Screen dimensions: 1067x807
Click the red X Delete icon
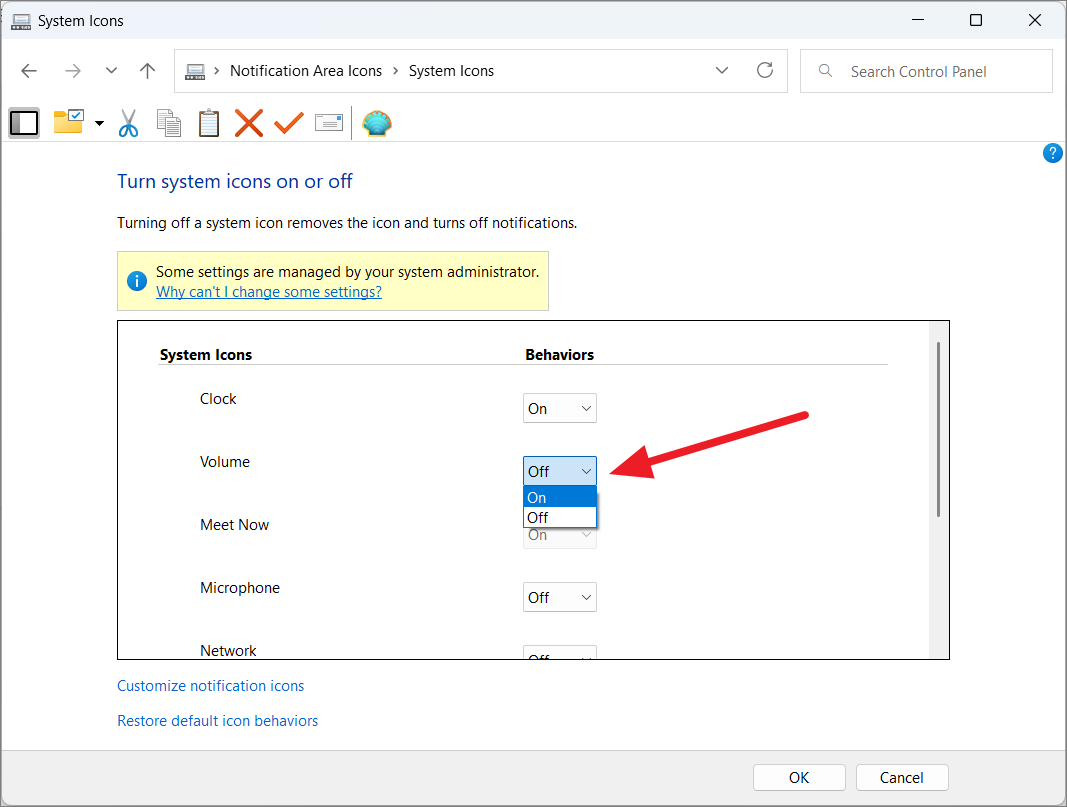pos(248,123)
